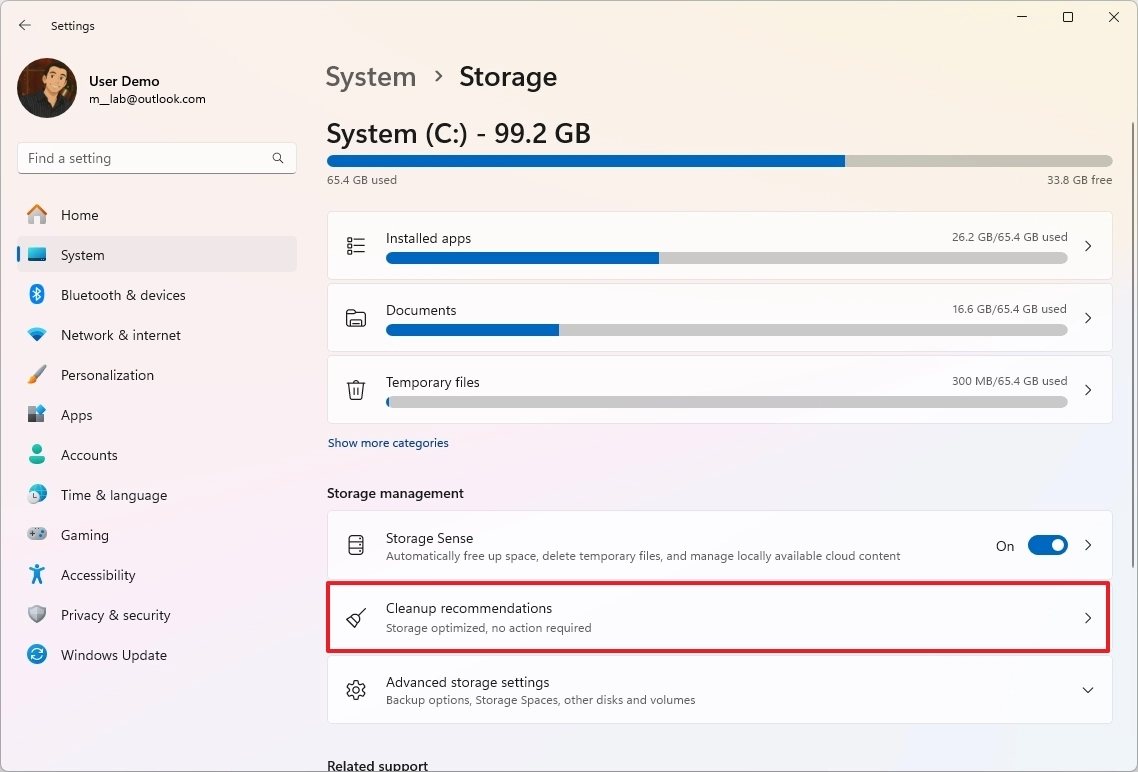
Task: Click the Installed apps title text
Action: pyautogui.click(x=428, y=238)
